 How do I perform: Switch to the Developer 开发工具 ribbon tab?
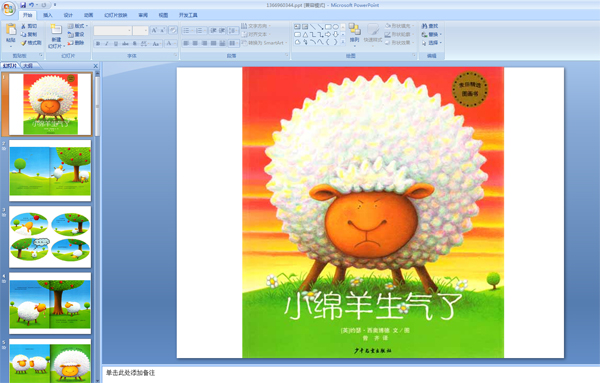click(188, 15)
